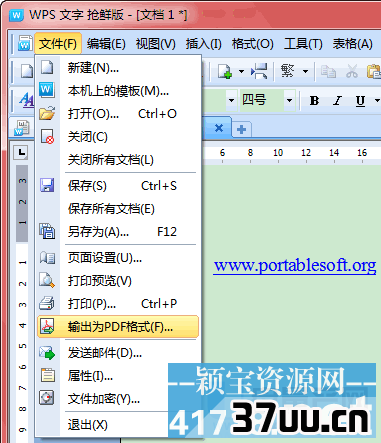
Task: Click the toolbar icon left of 繁
Action: [259, 71]
